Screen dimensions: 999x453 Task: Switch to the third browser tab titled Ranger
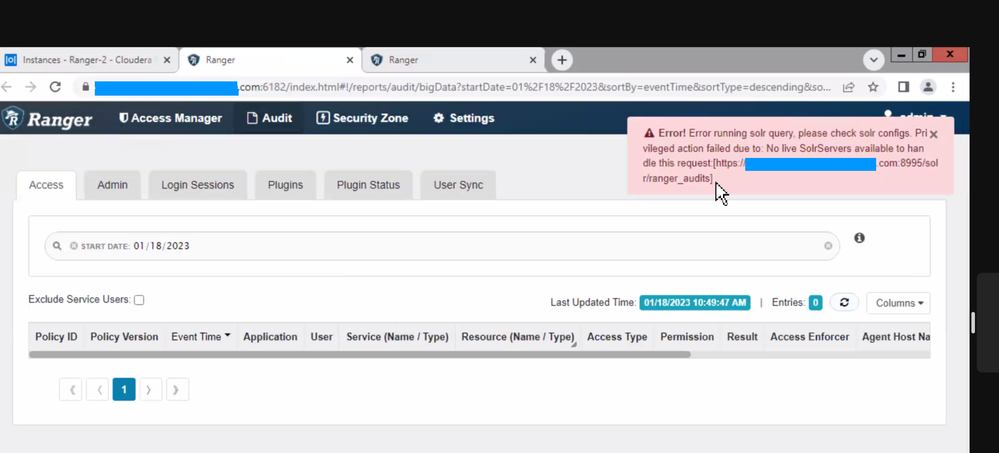454,60
